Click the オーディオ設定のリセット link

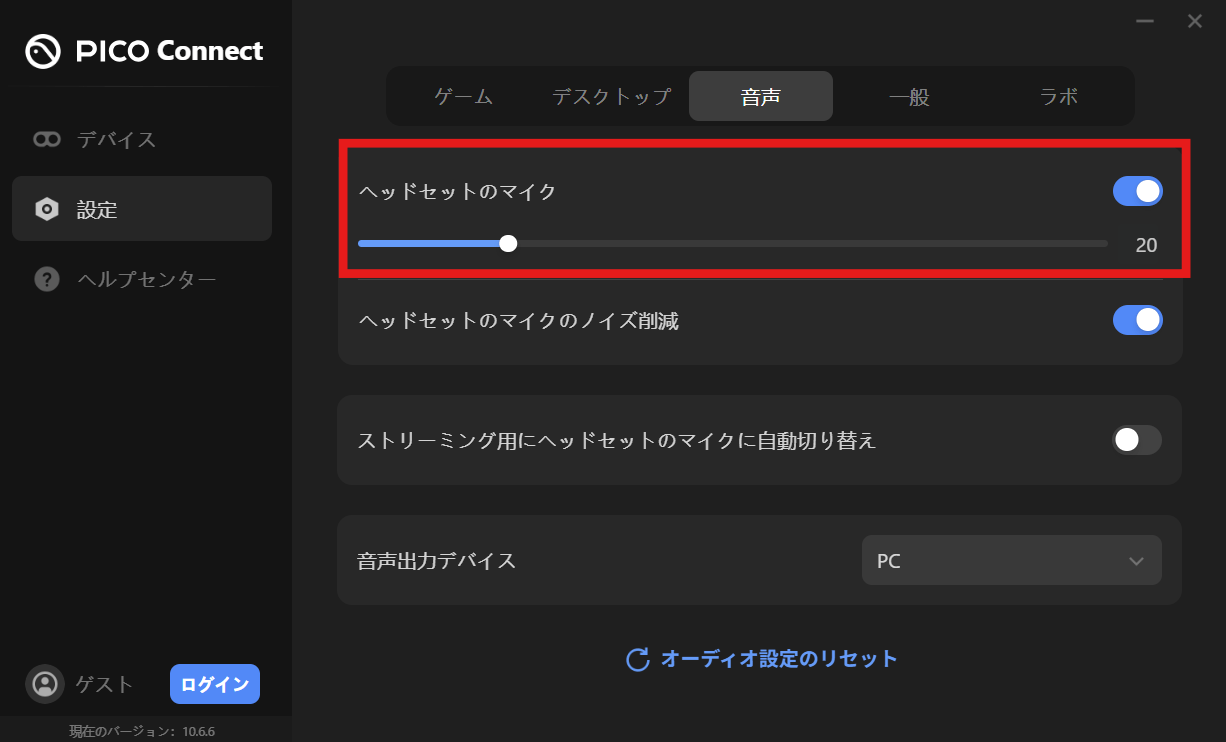click(x=779, y=659)
